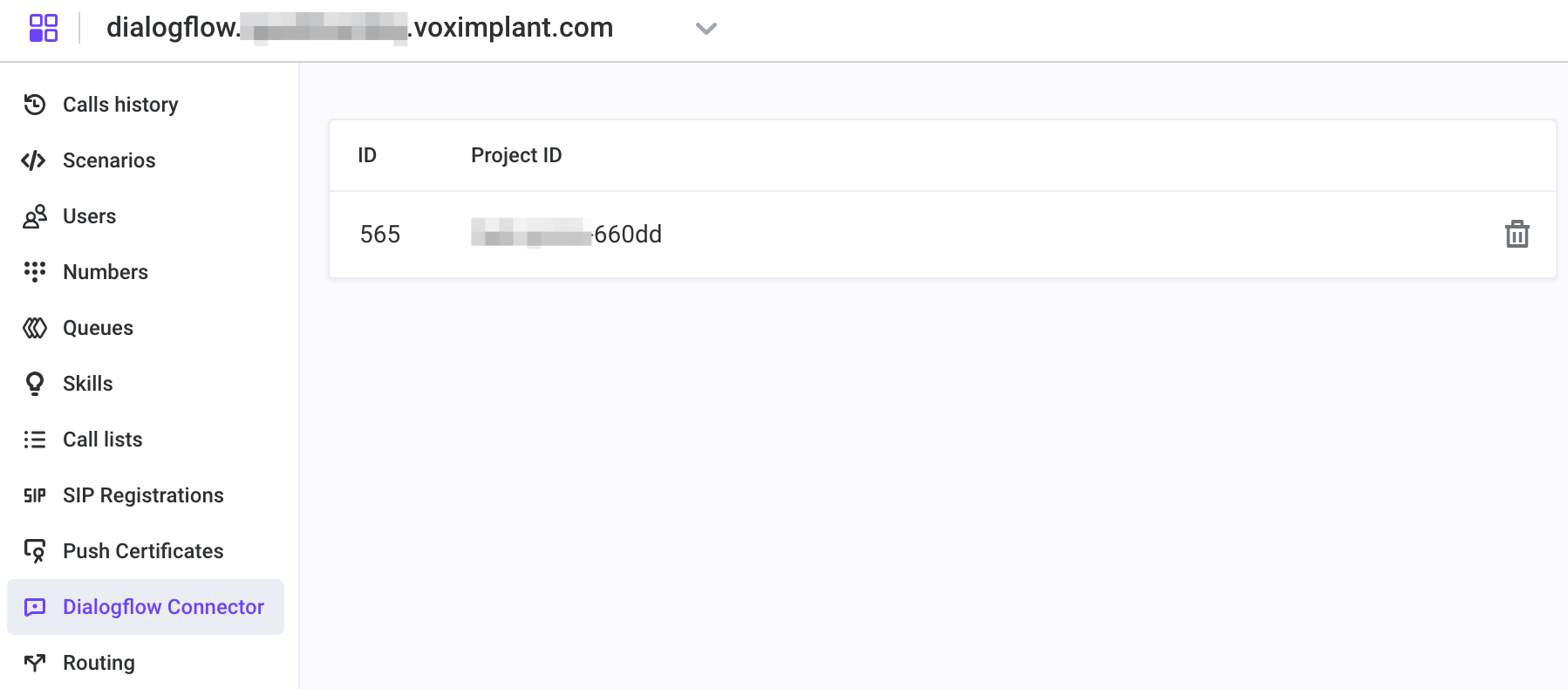
Task: Sort the table by the ID column
Action: [x=367, y=155]
